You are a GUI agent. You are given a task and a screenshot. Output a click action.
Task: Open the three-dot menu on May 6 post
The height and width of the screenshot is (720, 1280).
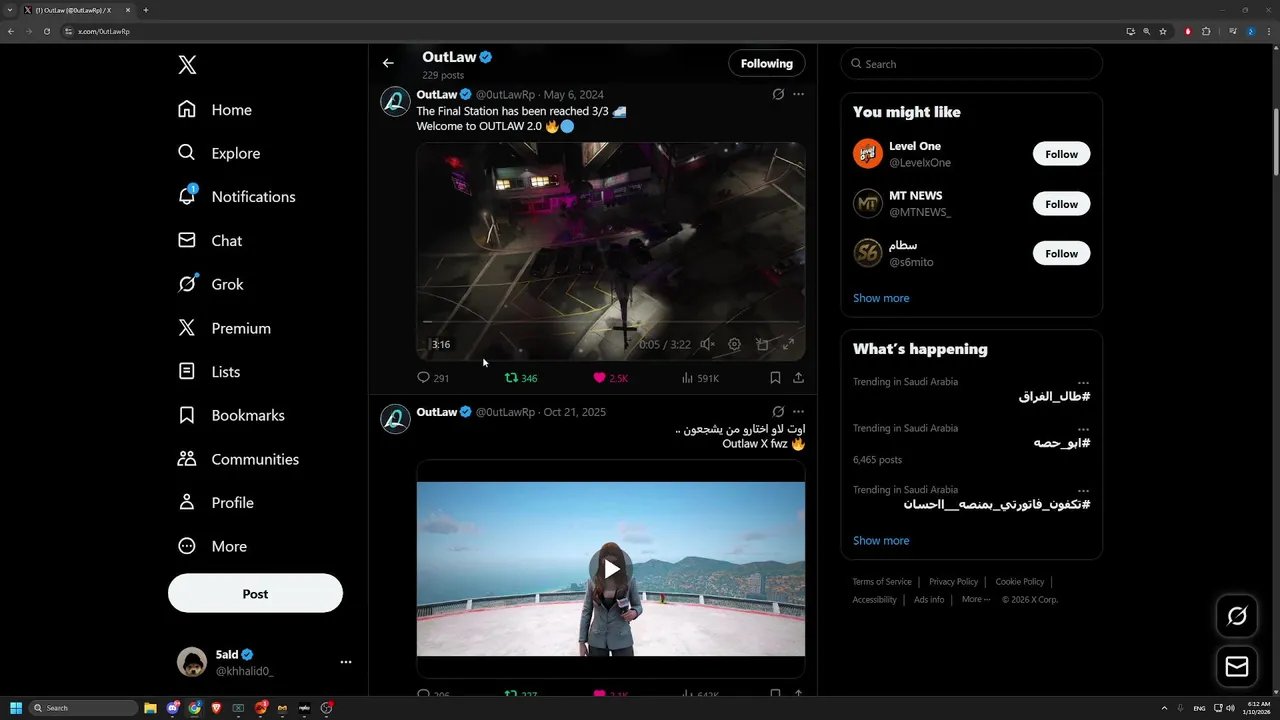(798, 94)
